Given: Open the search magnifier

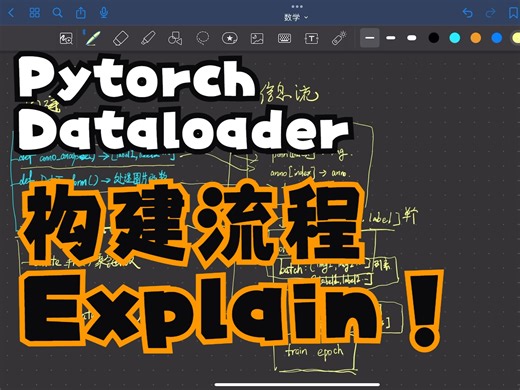Looking at the screenshot, I should point(58,13).
